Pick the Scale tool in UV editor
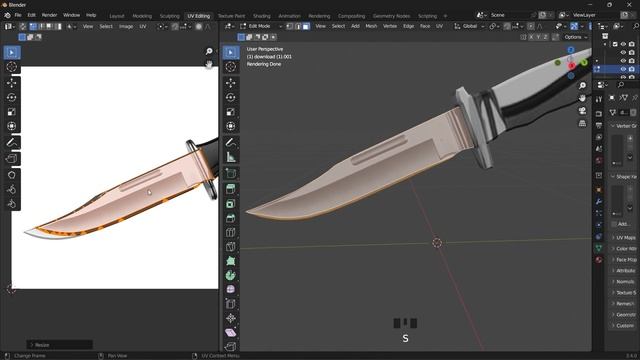 pos(11,112)
